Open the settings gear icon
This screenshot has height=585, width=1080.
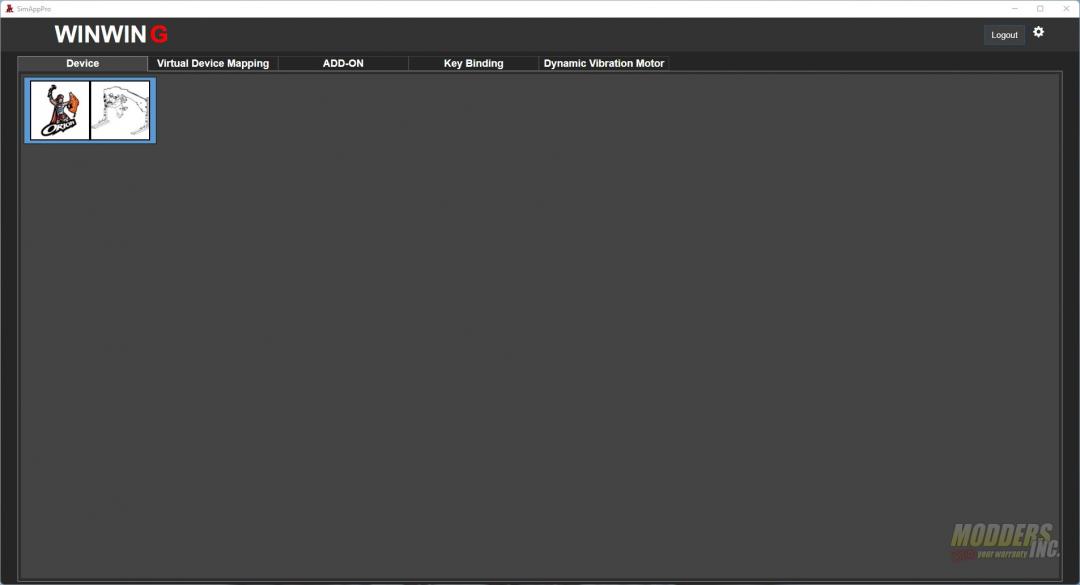coord(1038,32)
